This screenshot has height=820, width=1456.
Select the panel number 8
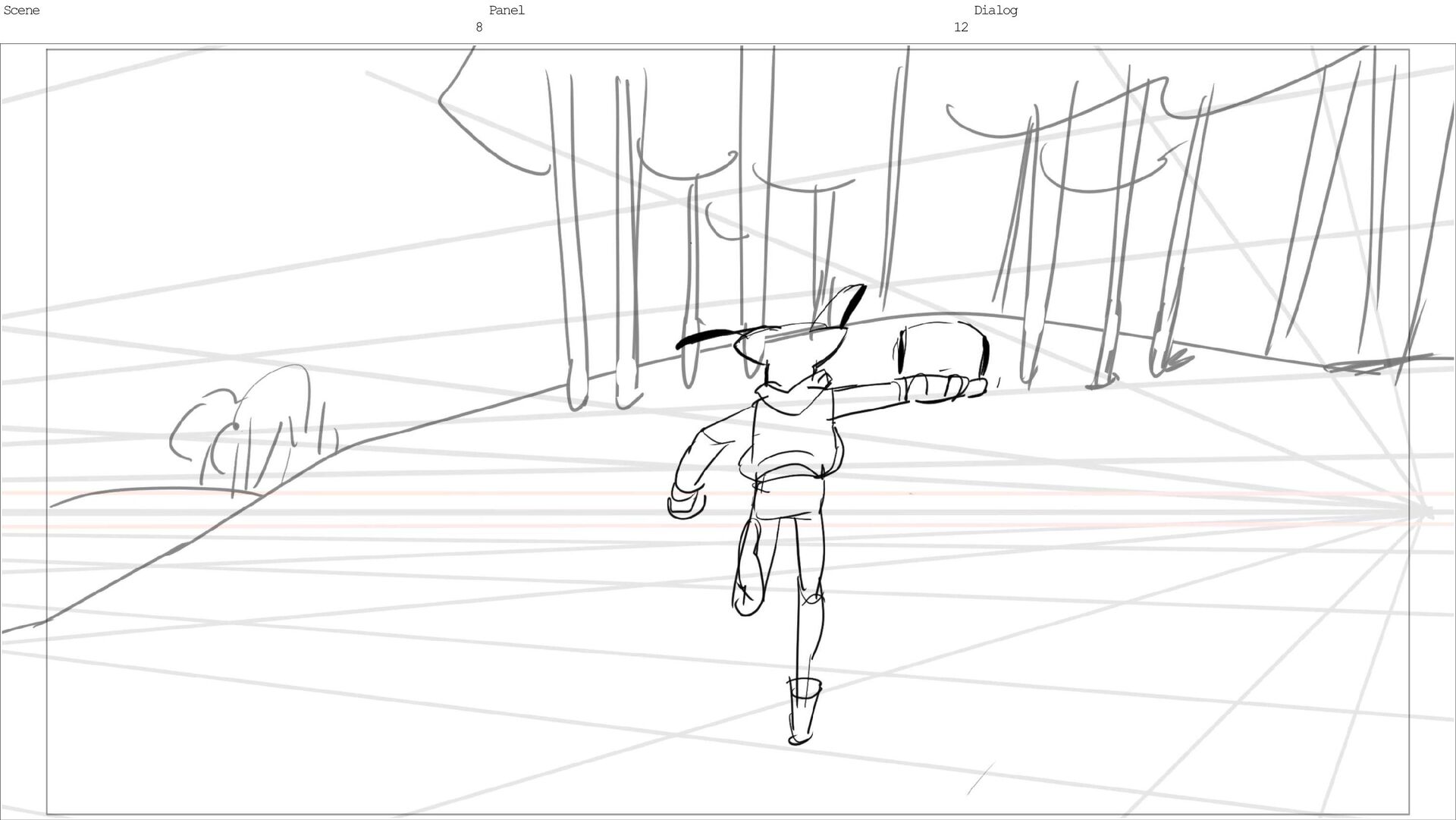point(479,27)
